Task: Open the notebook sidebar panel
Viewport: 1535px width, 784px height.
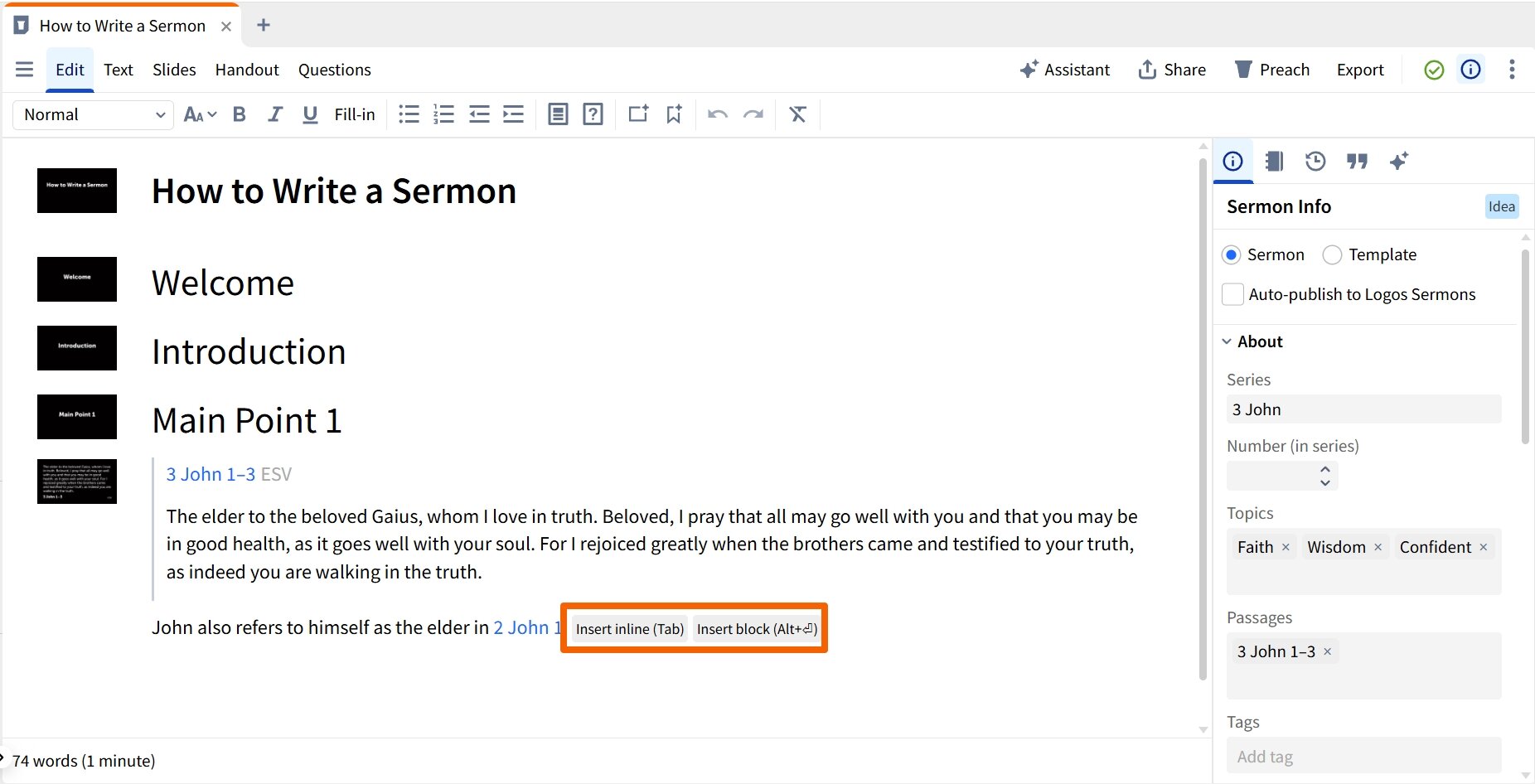Action: coord(1274,161)
